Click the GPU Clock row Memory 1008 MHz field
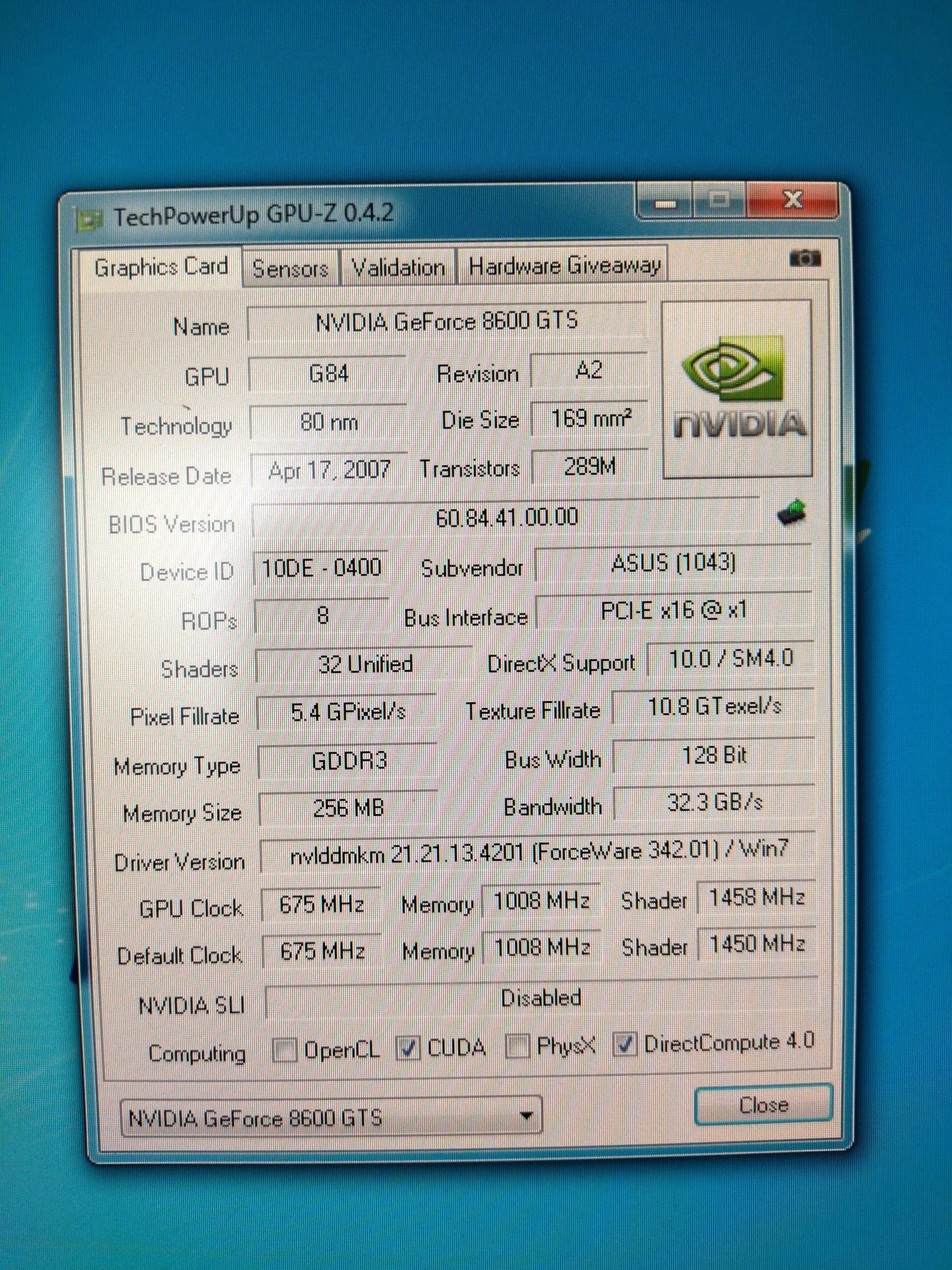952x1270 pixels. (541, 900)
